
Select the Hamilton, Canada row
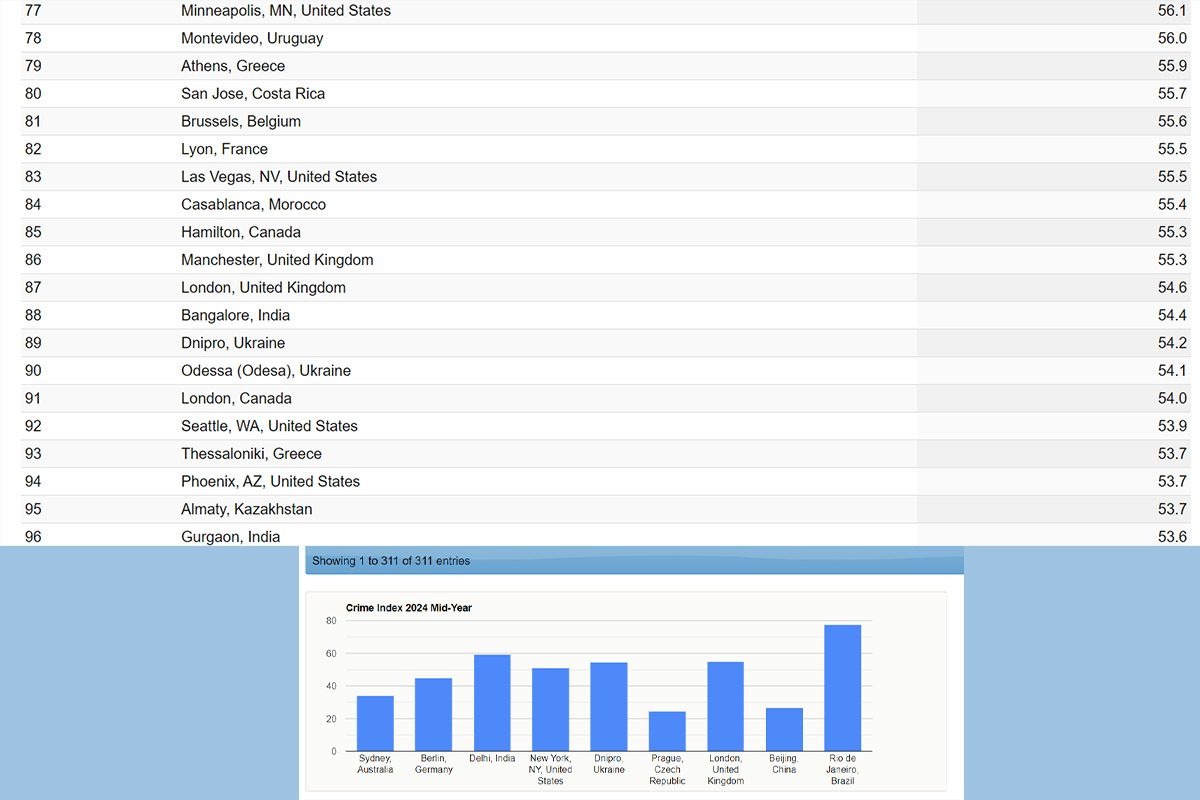pyautogui.click(x=241, y=232)
